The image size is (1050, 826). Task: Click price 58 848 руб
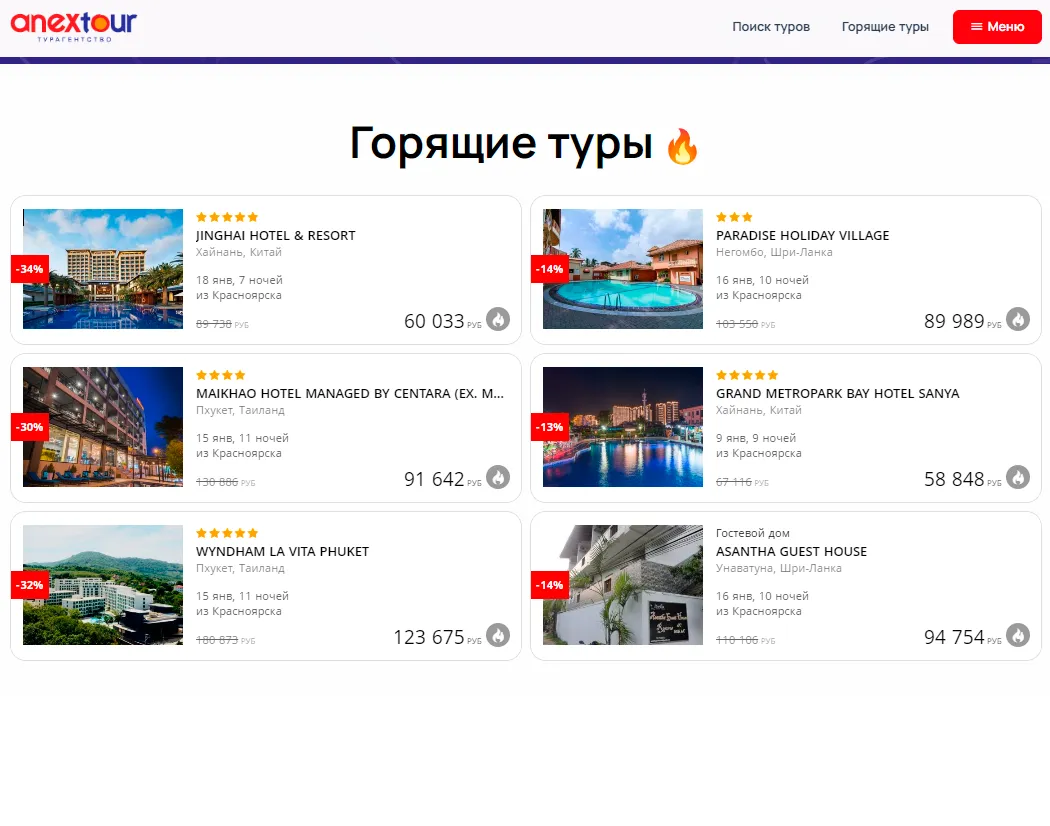point(962,479)
